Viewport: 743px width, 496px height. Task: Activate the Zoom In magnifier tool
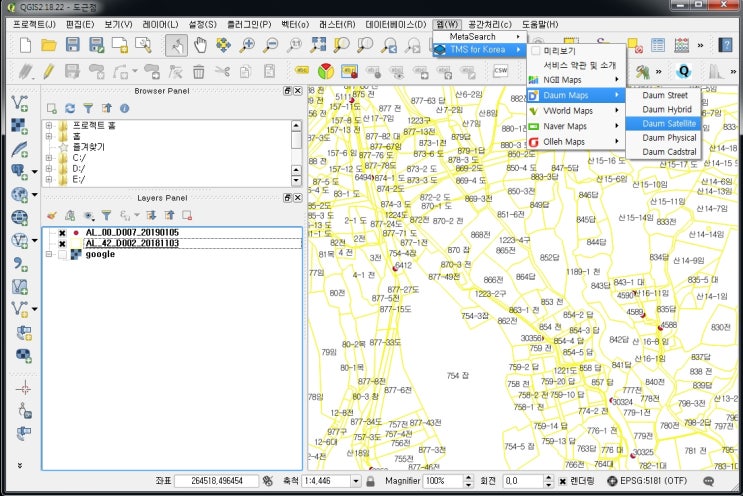pos(247,45)
